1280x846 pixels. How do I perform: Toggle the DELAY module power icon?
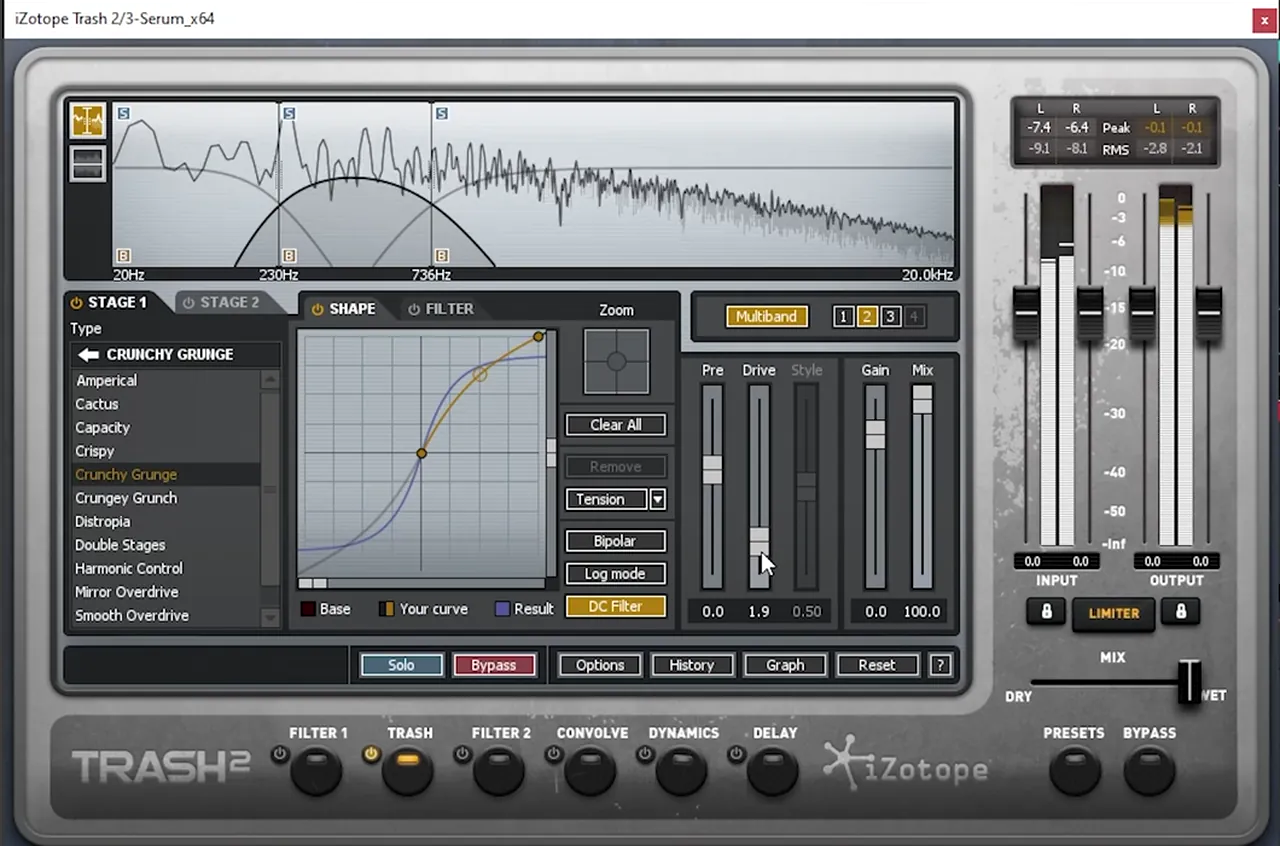737,754
